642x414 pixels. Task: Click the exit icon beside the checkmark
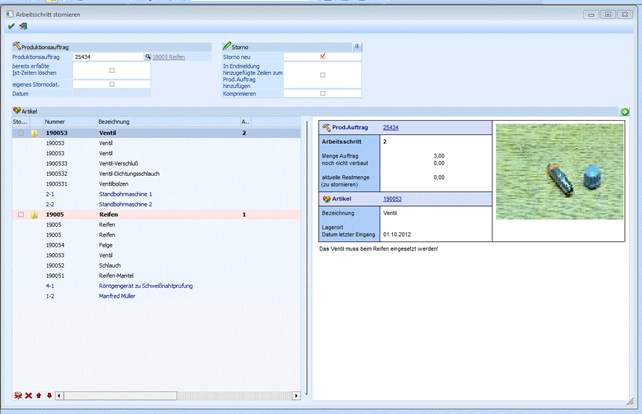click(x=22, y=27)
